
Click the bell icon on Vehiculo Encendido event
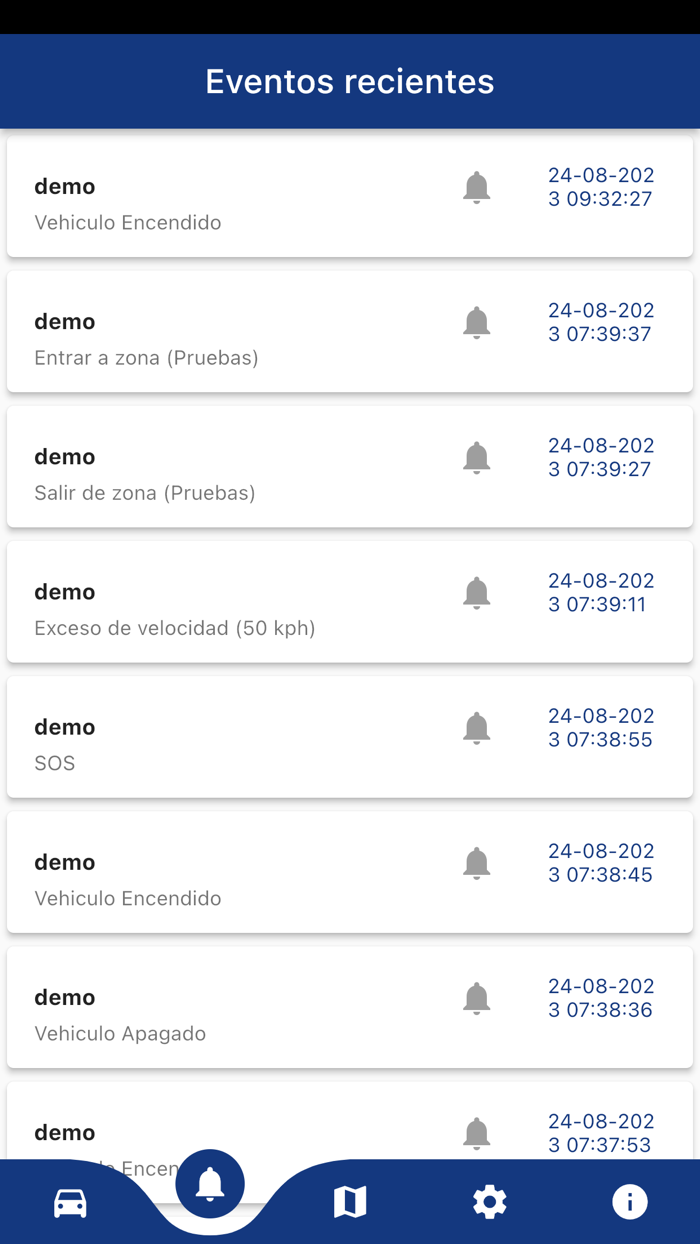(477, 188)
